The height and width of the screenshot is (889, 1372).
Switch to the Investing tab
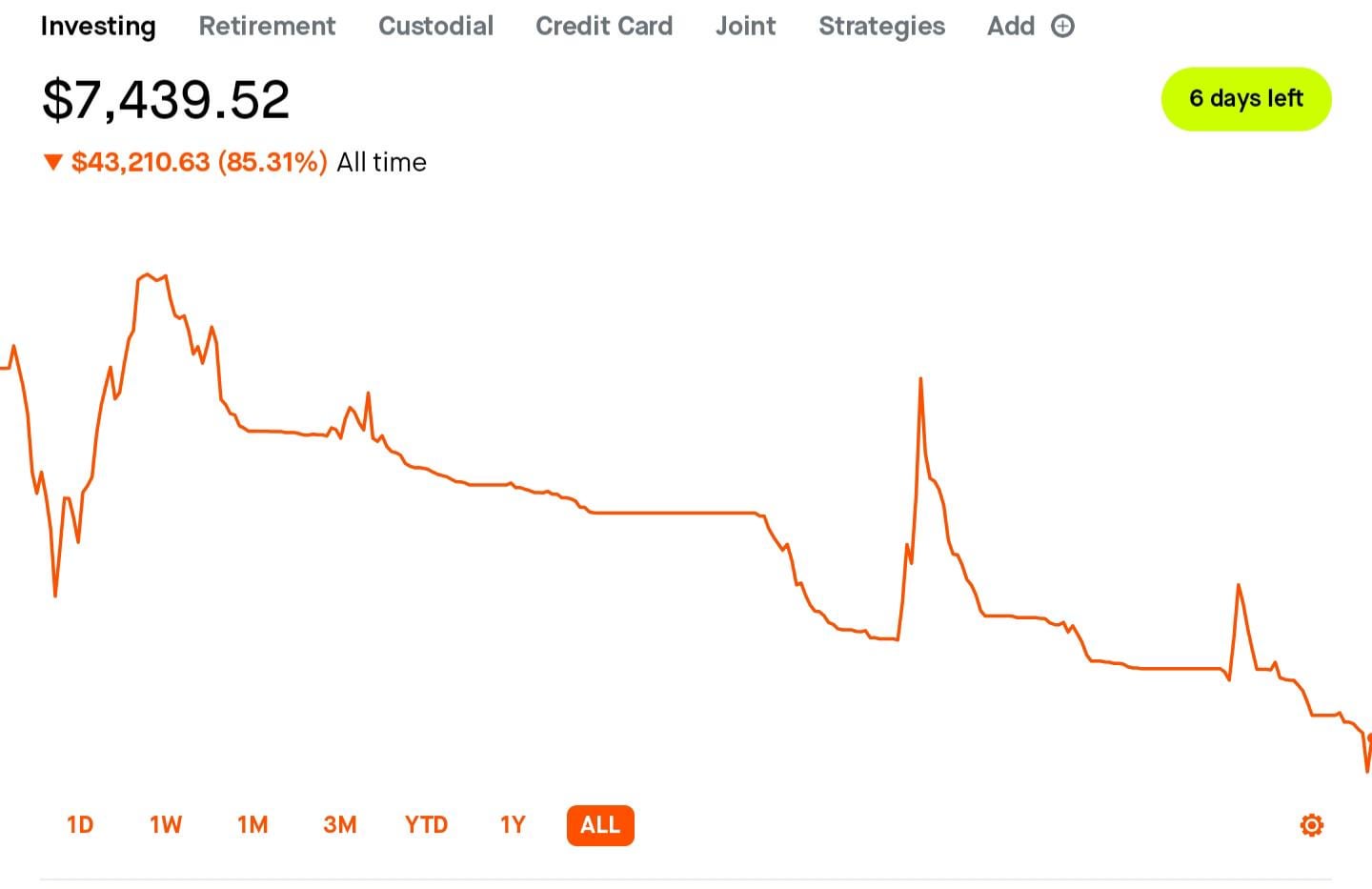[97, 27]
